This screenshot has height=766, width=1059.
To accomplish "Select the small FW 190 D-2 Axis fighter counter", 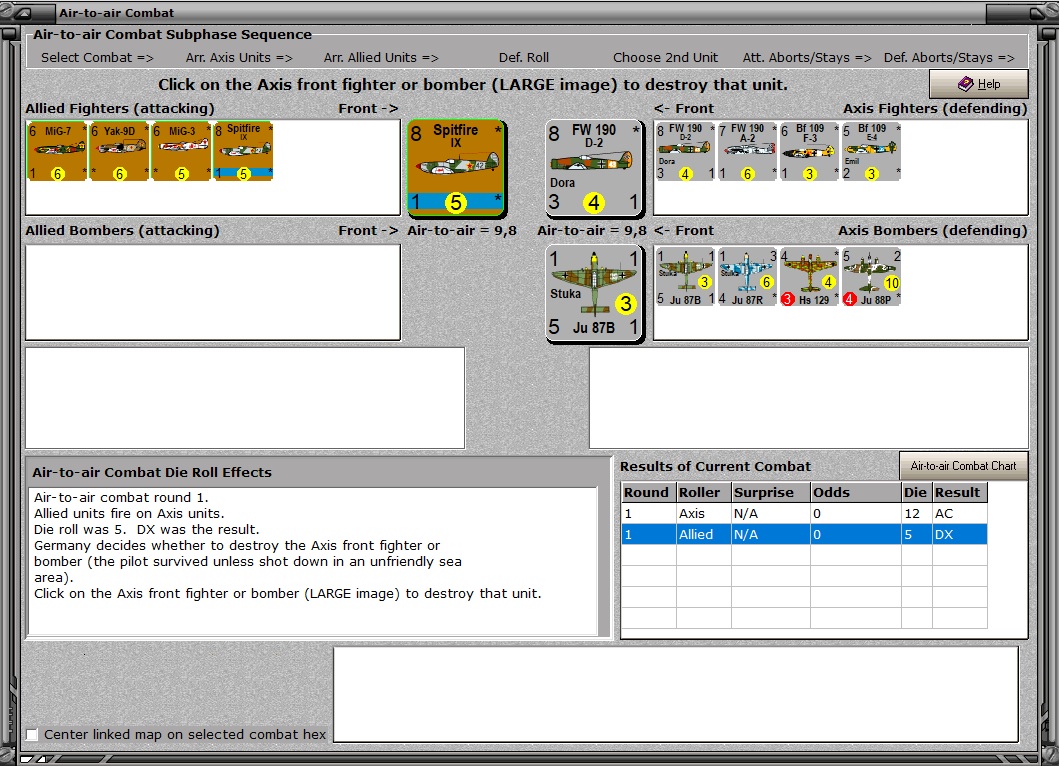I will coord(685,151).
